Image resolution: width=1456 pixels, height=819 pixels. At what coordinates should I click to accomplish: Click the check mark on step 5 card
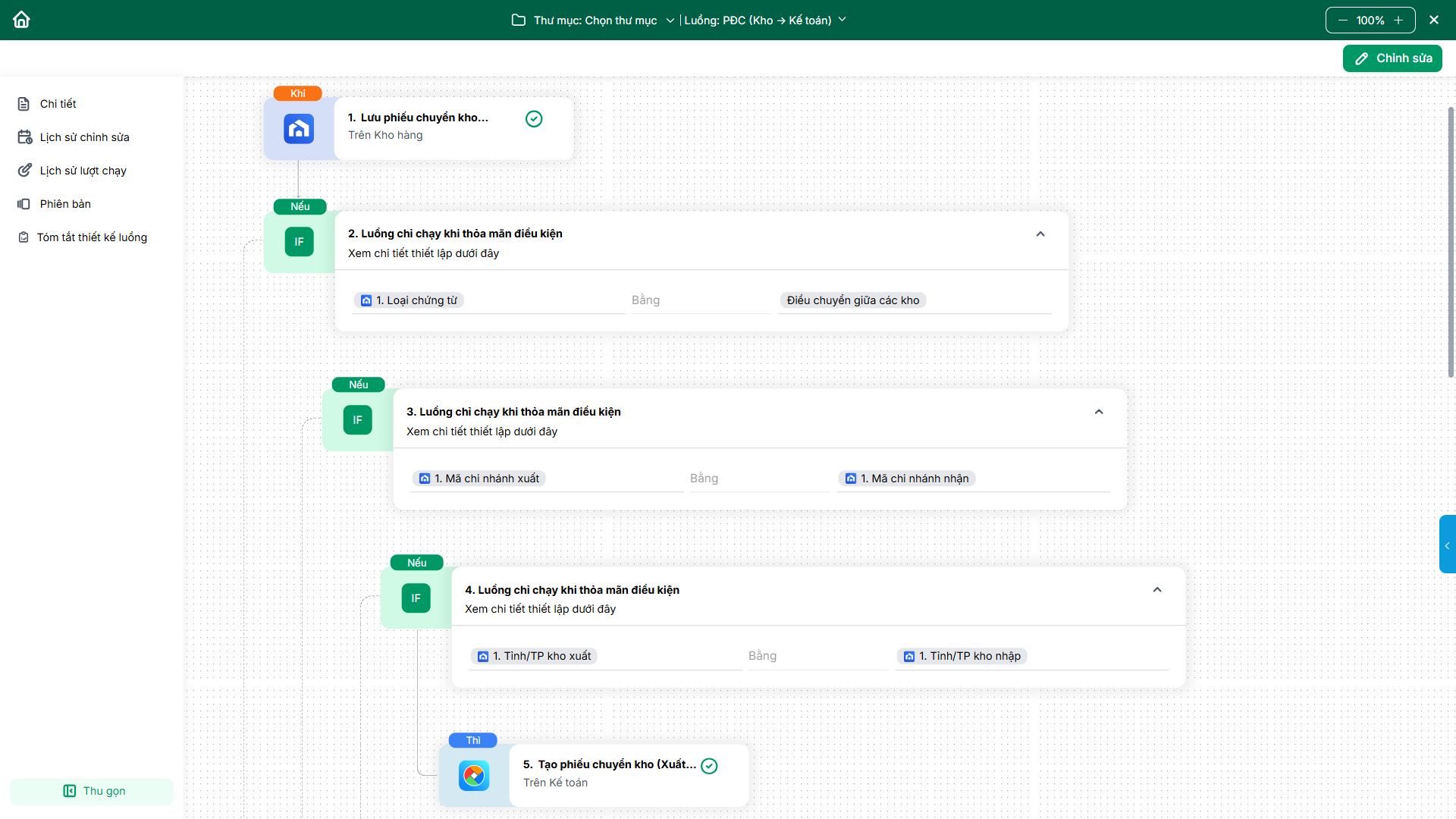(x=709, y=766)
